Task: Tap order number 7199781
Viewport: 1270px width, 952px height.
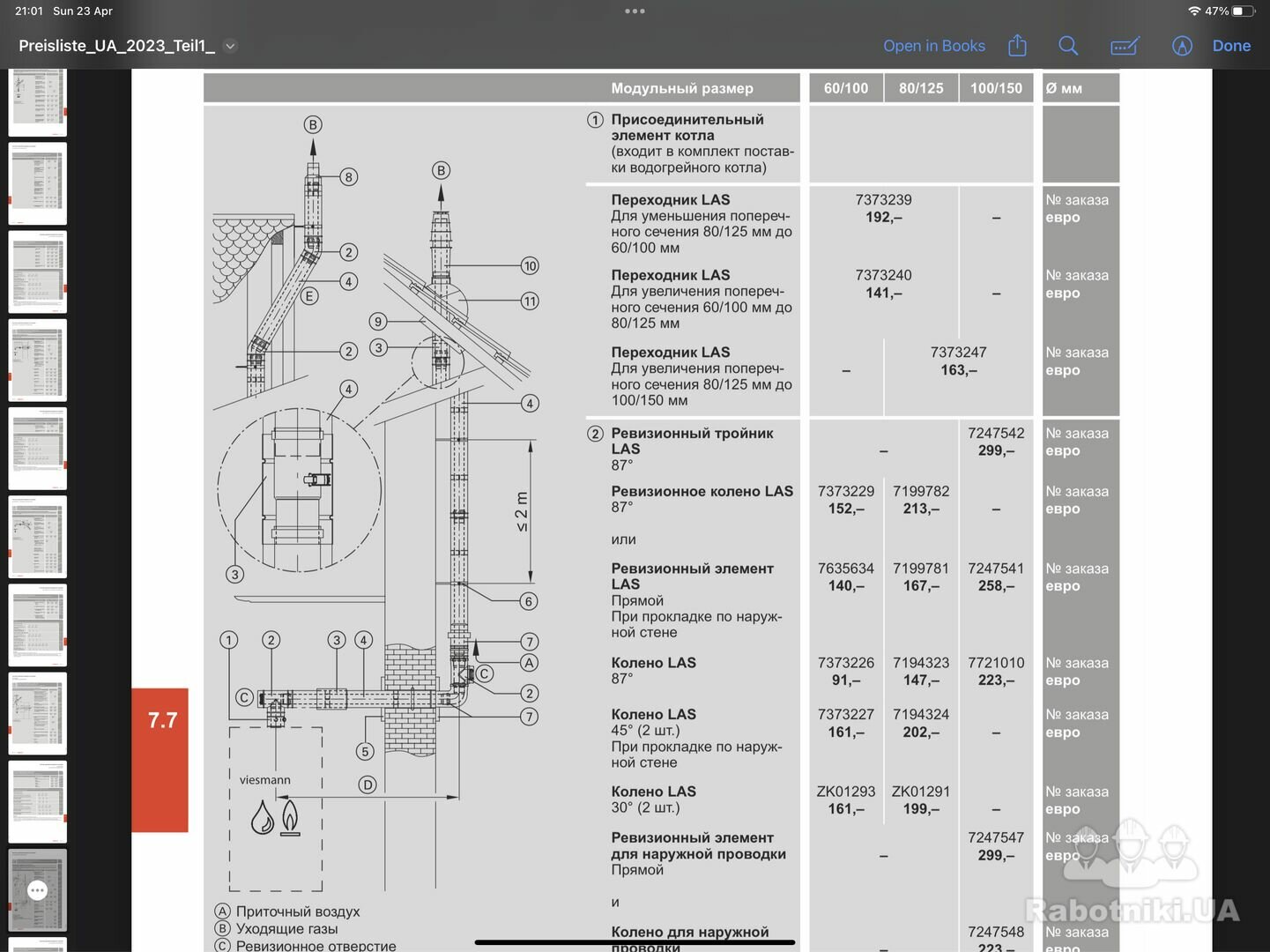Action: point(921,569)
